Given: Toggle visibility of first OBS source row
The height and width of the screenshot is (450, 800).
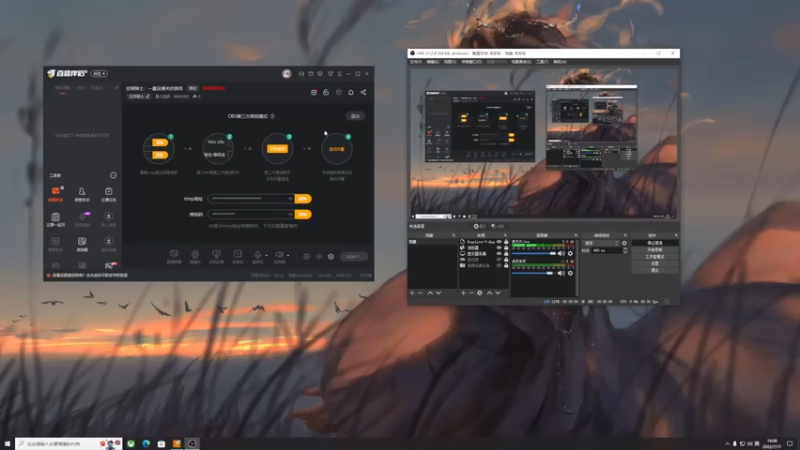Looking at the screenshot, I should pos(499,242).
